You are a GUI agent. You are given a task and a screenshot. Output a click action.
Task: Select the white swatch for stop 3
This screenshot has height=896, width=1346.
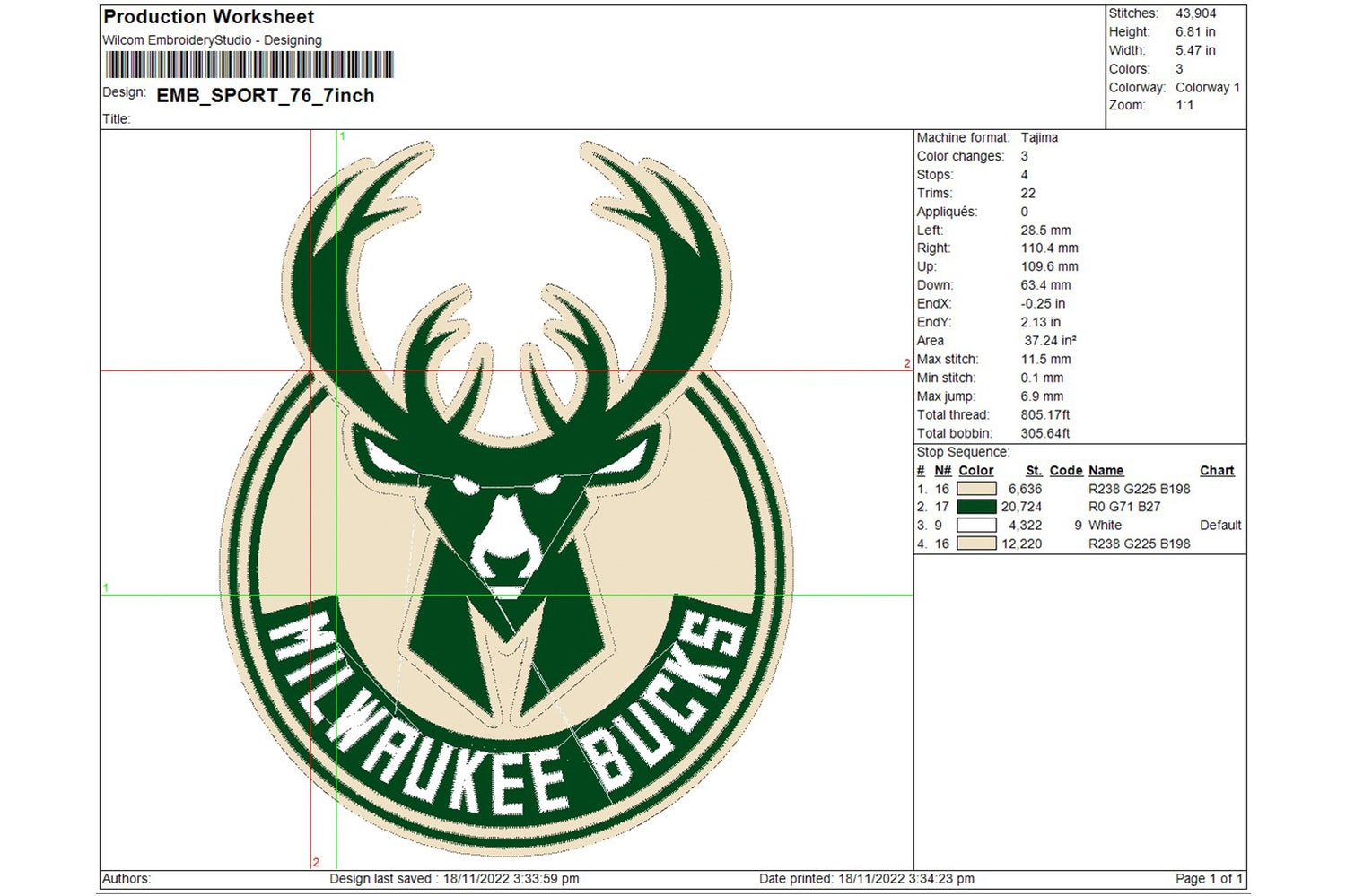[x=977, y=525]
